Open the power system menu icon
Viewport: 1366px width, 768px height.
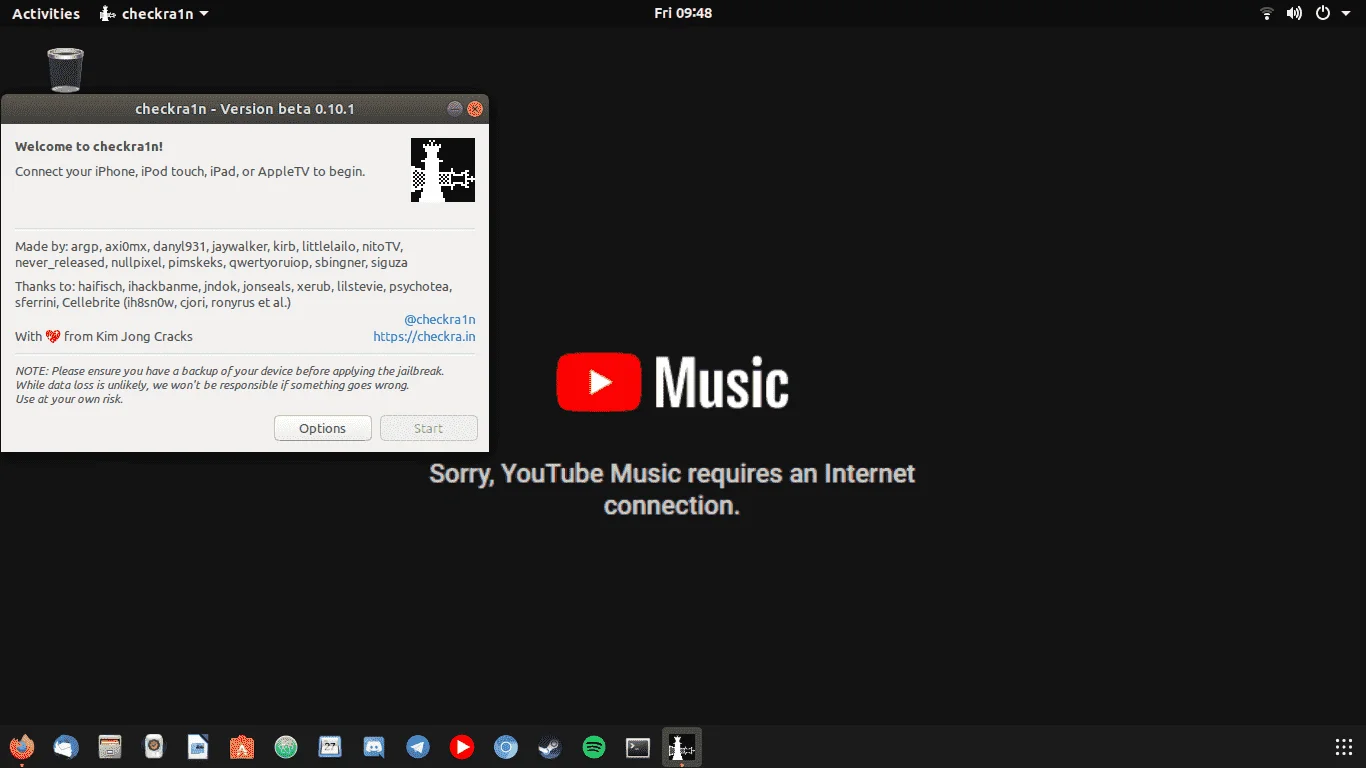click(1323, 13)
